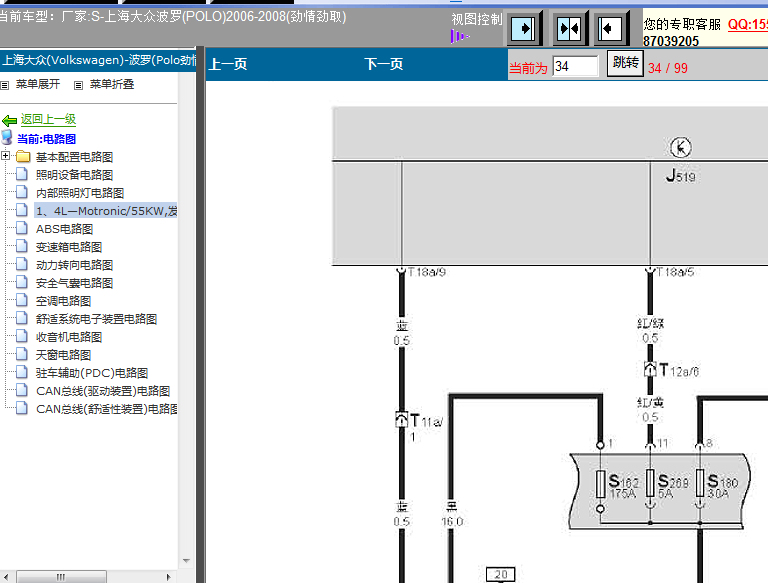Click the T12a/6 connector symbol
768x583 pixels.
coord(650,369)
